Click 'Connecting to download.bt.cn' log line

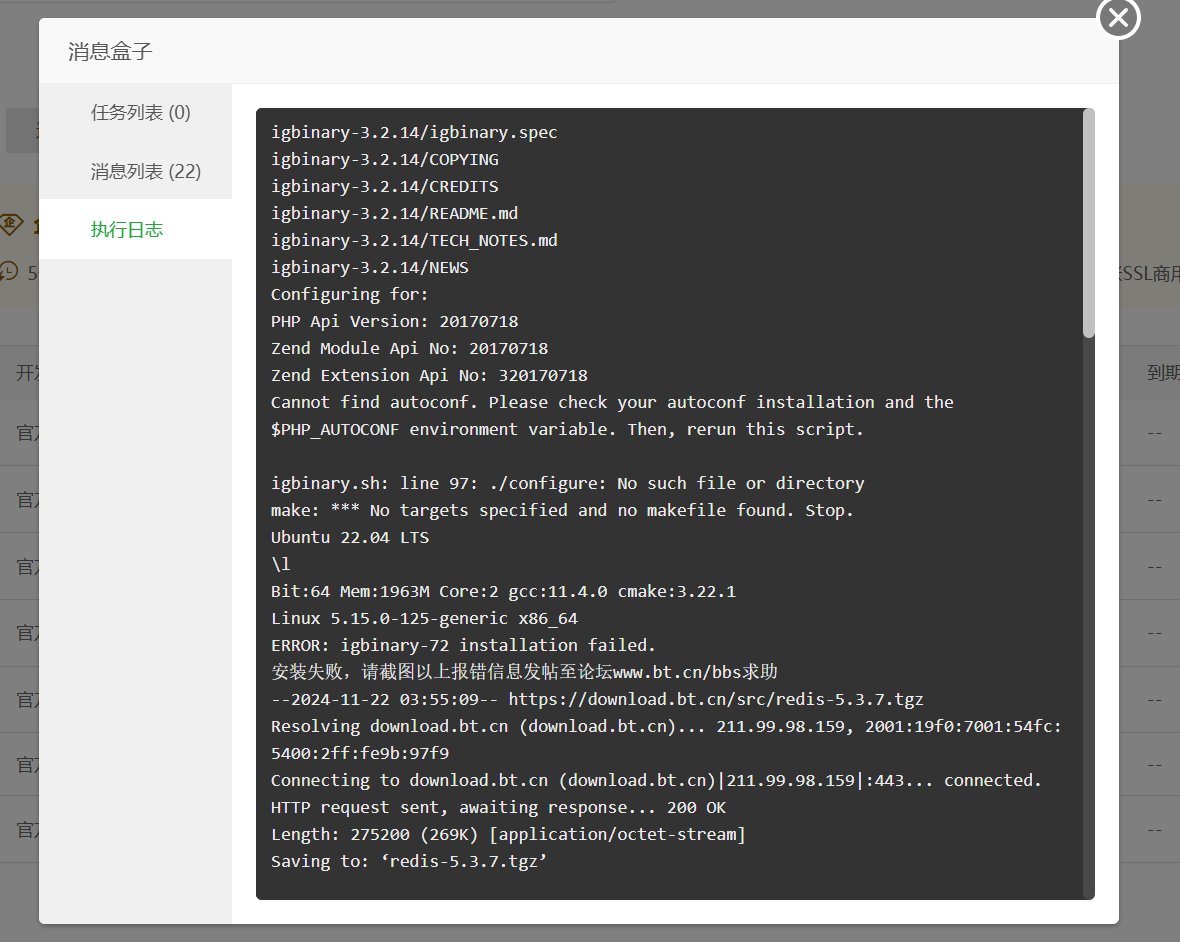(x=656, y=781)
